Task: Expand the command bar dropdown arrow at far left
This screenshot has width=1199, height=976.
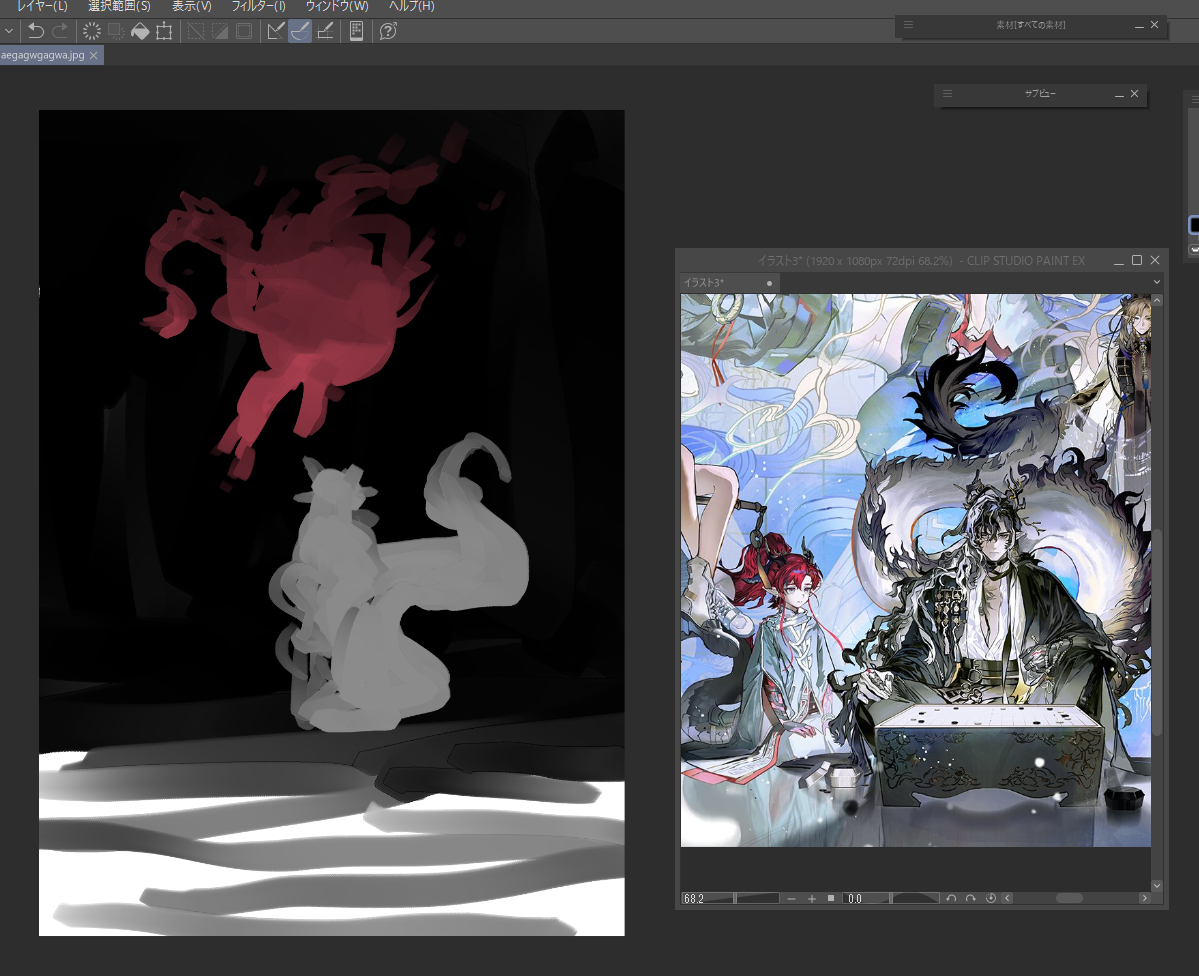Action: click(9, 31)
